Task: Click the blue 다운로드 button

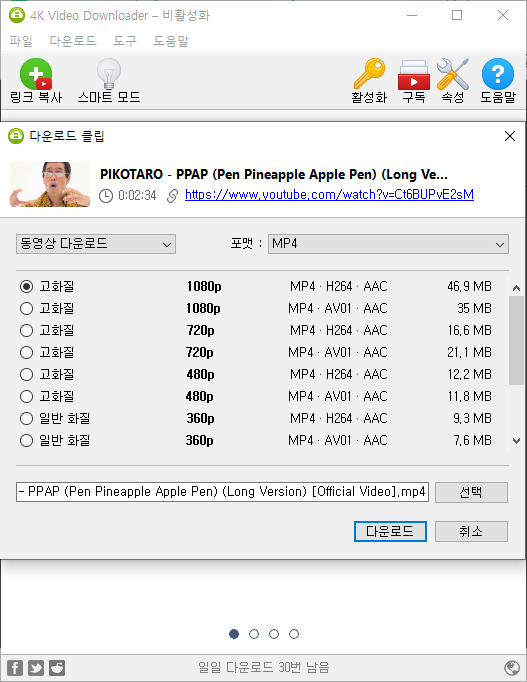Action: coord(390,531)
